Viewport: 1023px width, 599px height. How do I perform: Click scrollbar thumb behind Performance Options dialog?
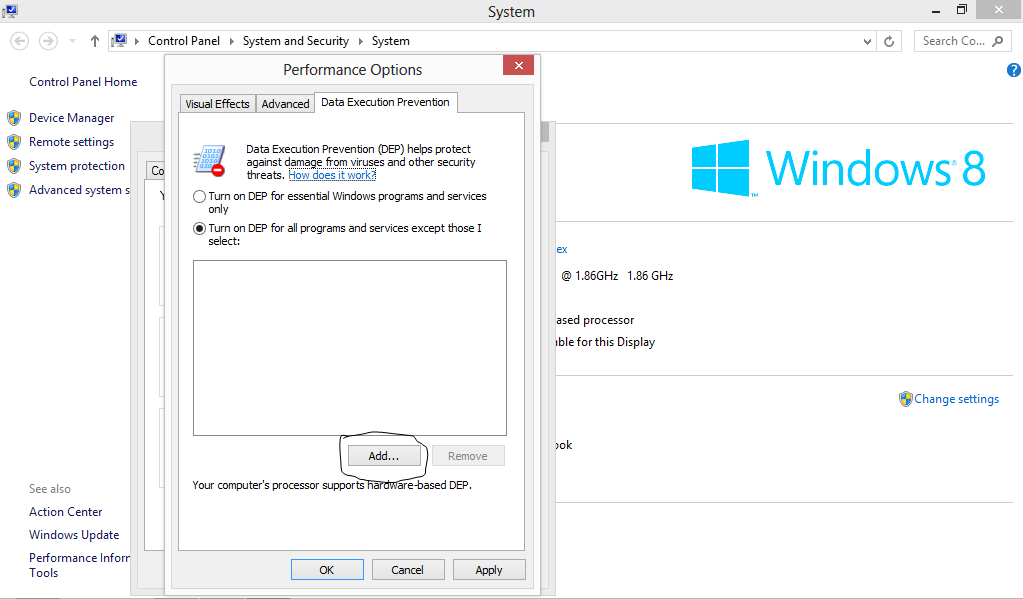tap(545, 132)
